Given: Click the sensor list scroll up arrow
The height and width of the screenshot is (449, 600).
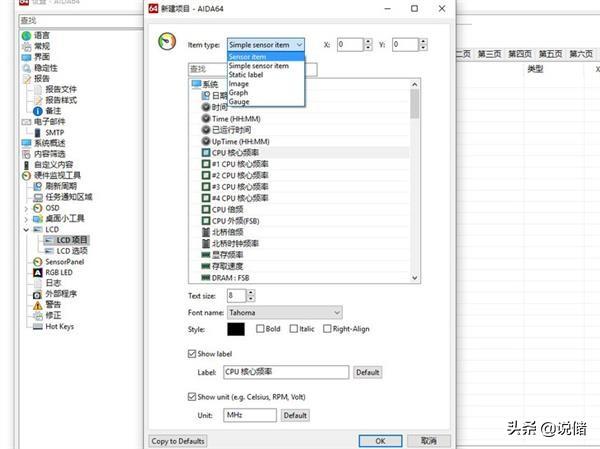Looking at the screenshot, I should [x=415, y=84].
